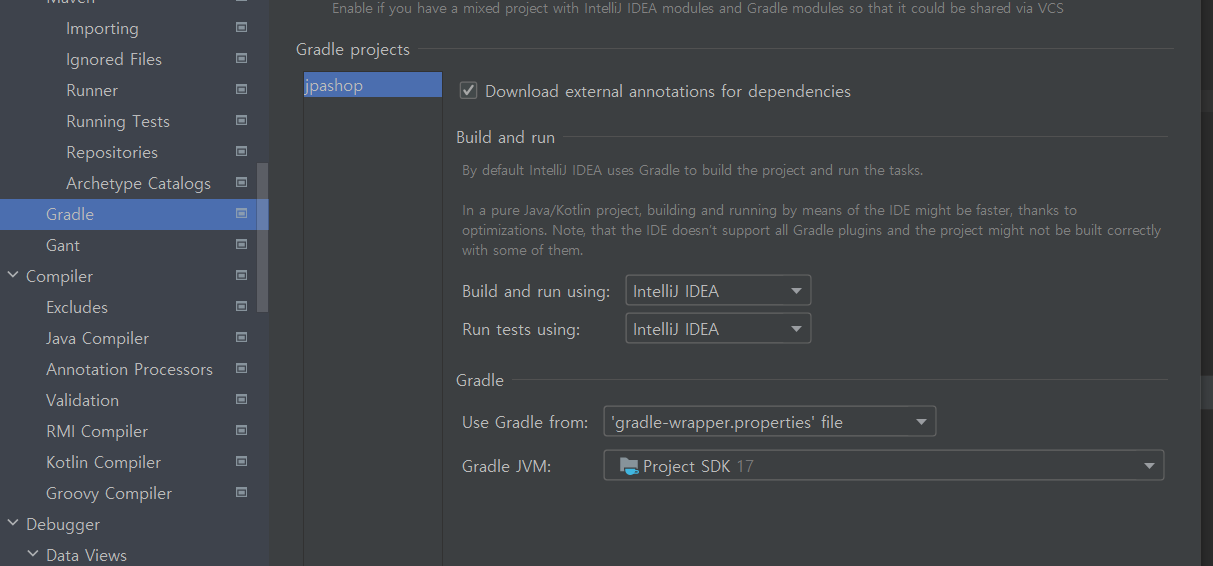
Task: Collapse the Data Views group
Action: pos(32,555)
